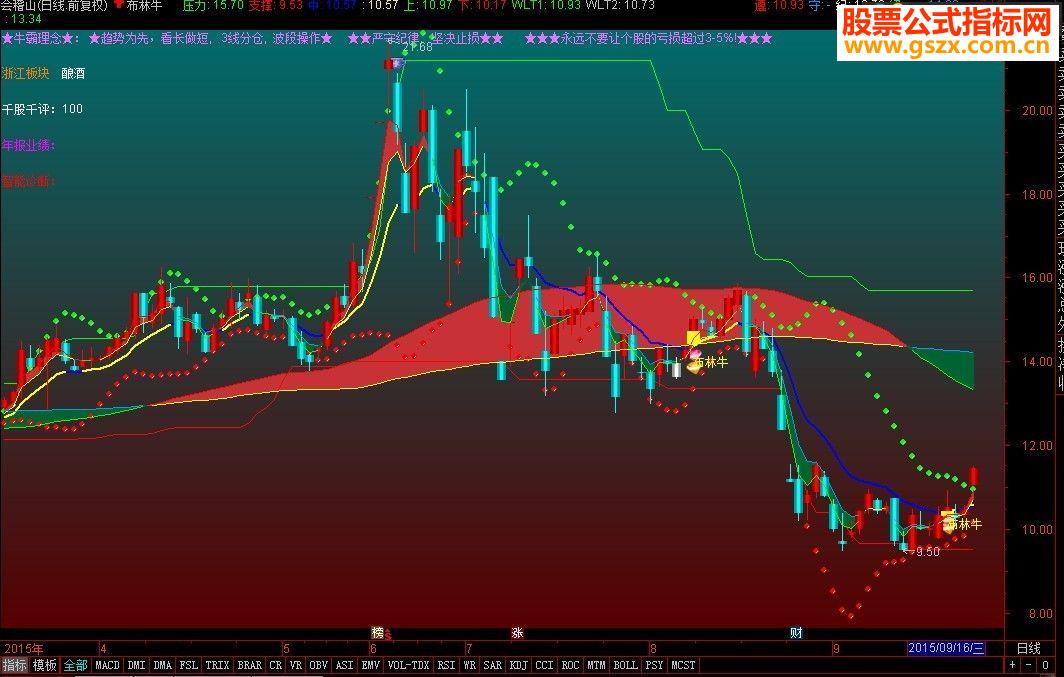Select the MACD indicator
The image size is (1064, 677).
tap(107, 665)
